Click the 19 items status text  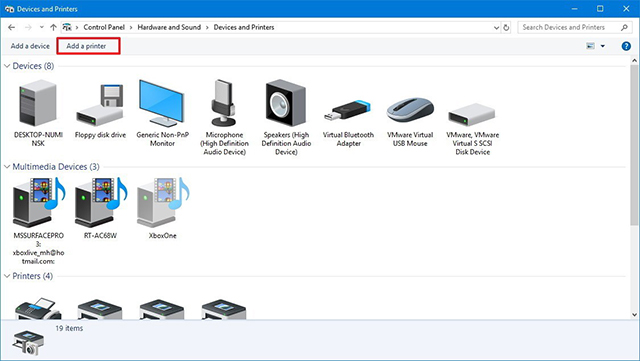click(69, 328)
